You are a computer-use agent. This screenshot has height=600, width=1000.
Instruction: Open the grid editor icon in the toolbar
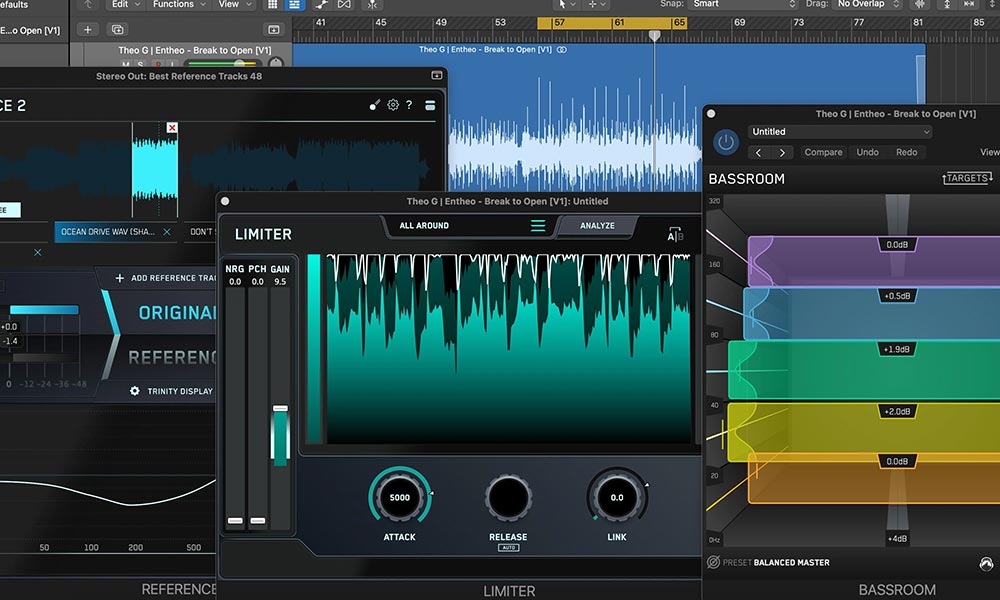pos(273,5)
